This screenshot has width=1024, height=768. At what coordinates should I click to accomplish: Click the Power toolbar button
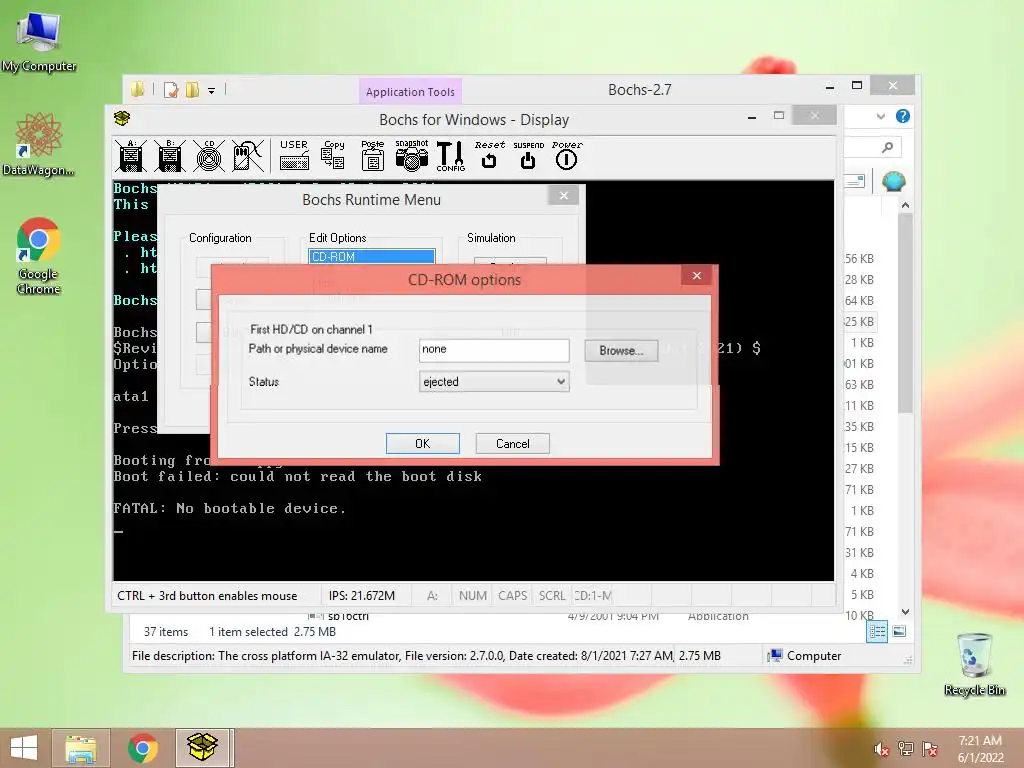point(566,155)
